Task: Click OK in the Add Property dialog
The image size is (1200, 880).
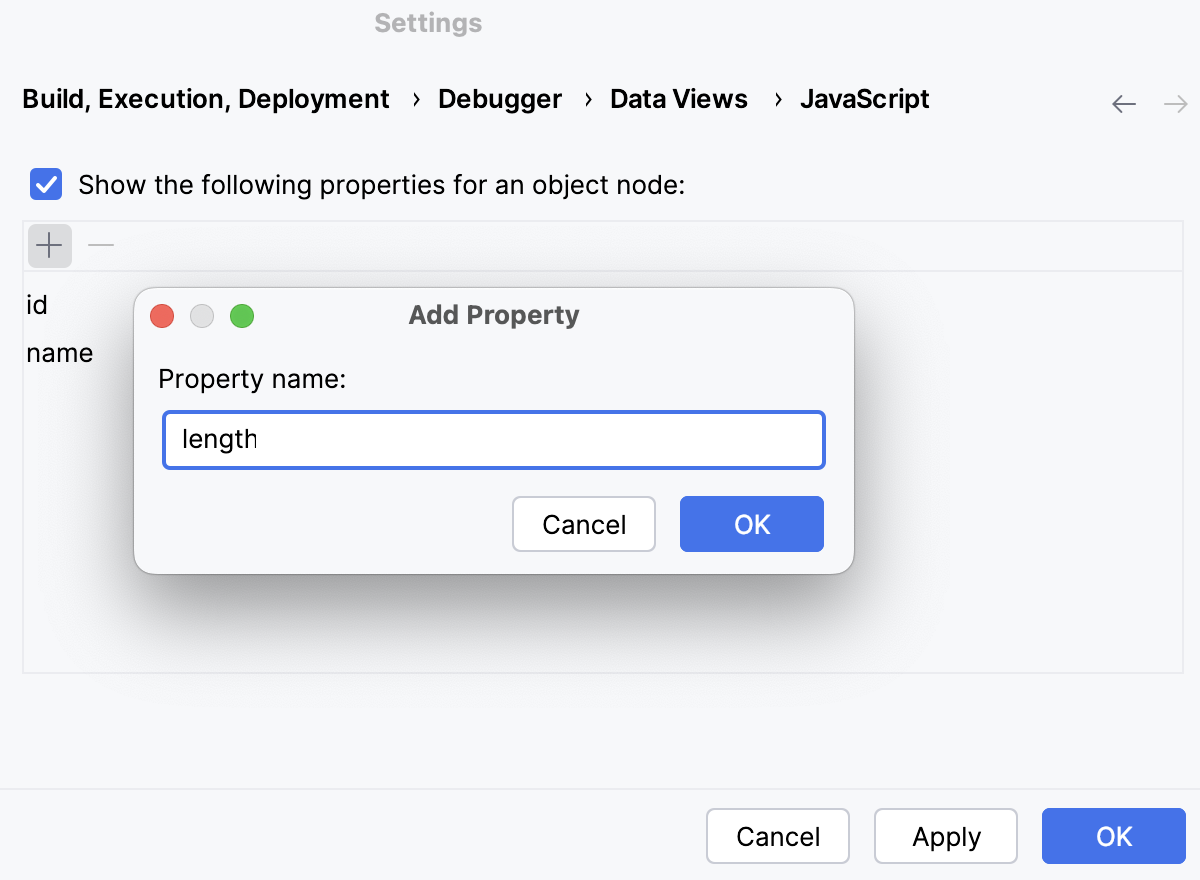Action: coord(751,523)
